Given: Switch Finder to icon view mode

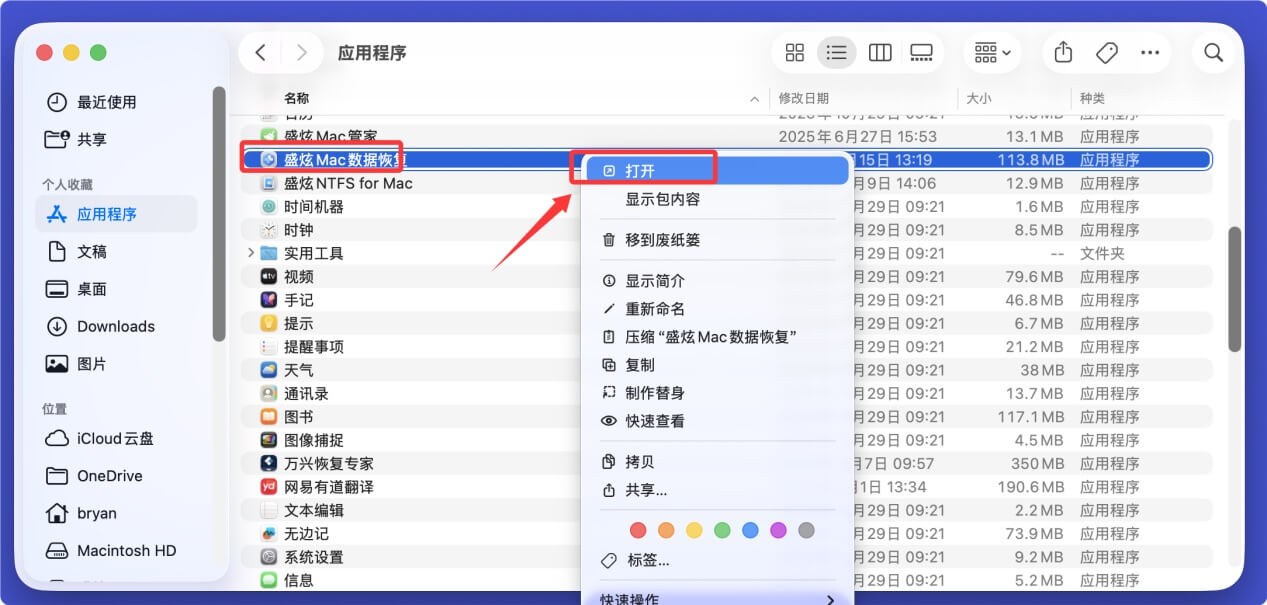Looking at the screenshot, I should [x=795, y=52].
